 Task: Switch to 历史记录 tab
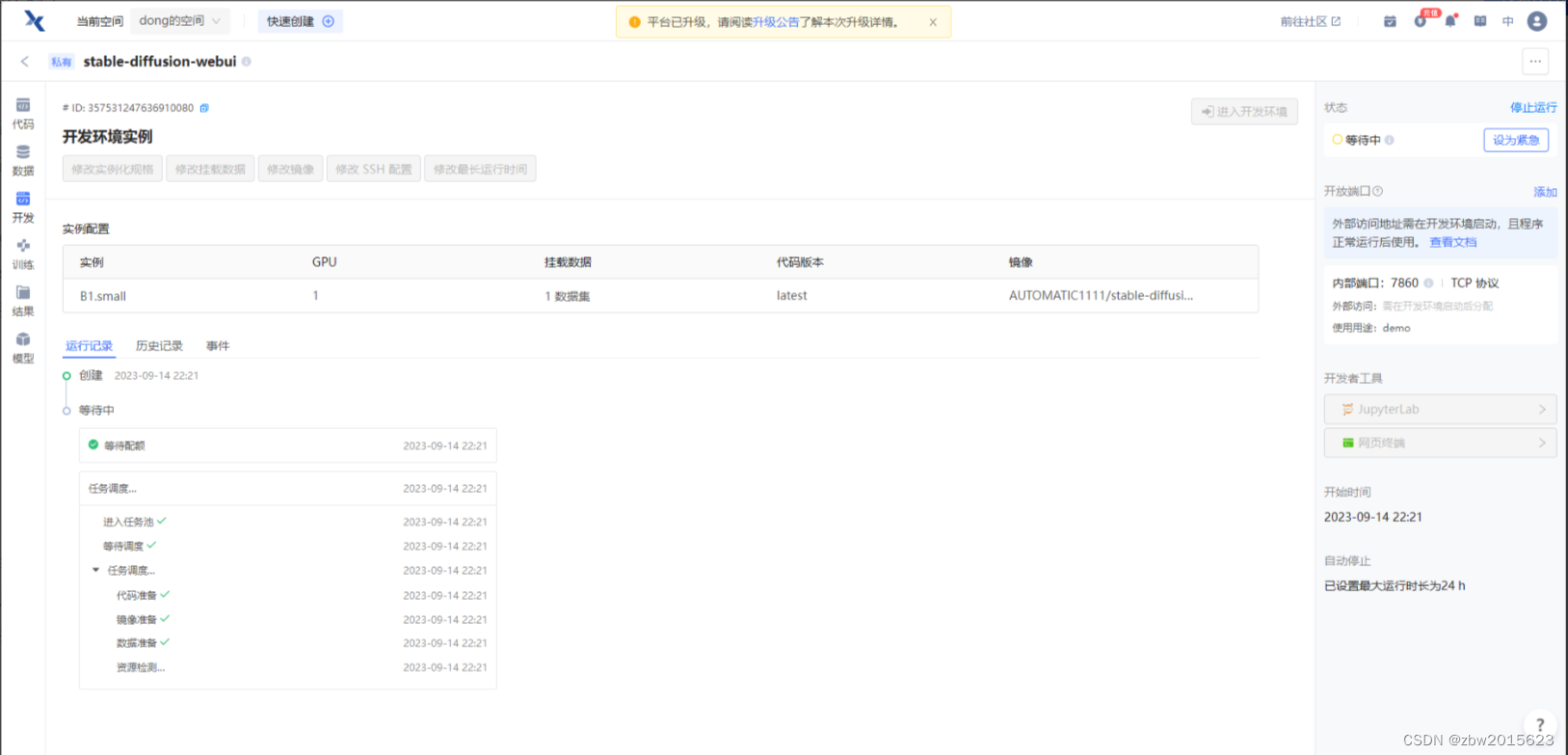coord(159,346)
